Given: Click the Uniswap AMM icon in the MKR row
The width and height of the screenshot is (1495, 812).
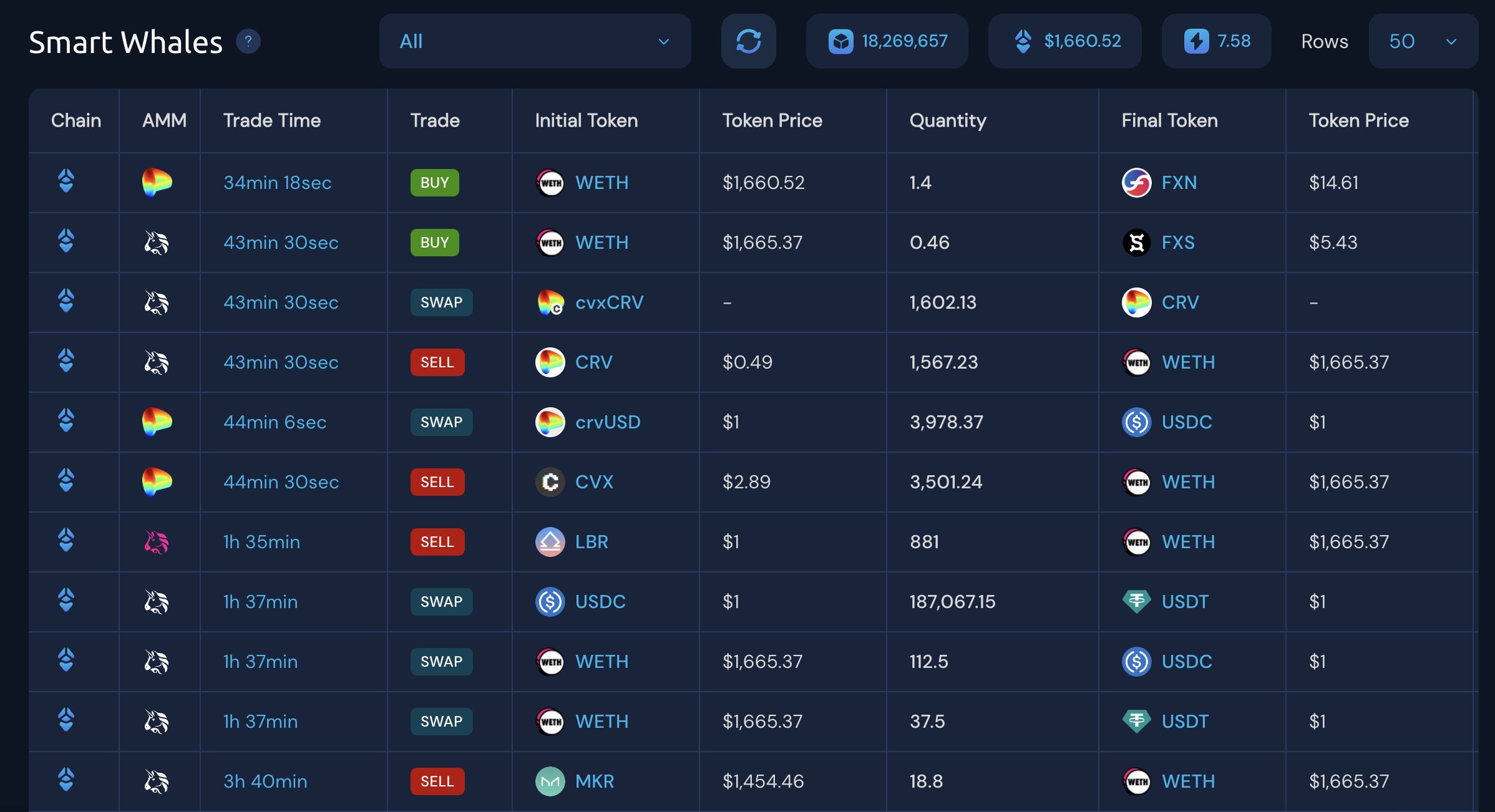Looking at the screenshot, I should [157, 781].
